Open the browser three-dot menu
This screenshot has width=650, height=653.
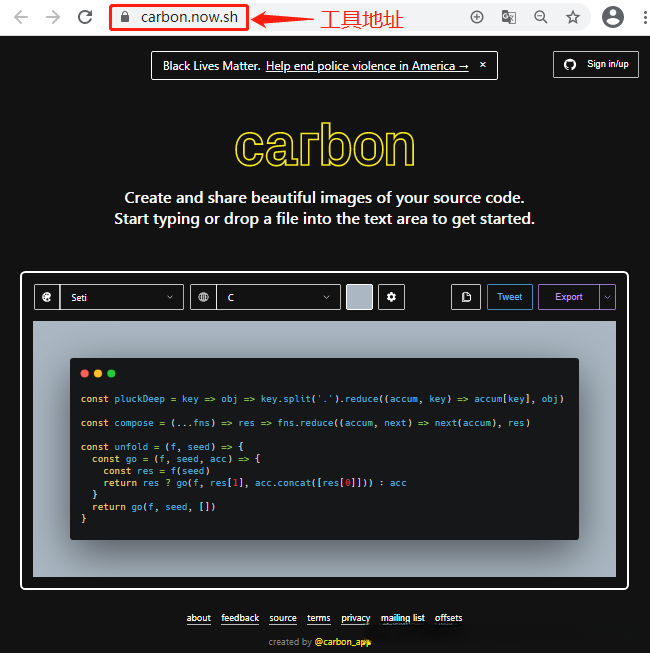pos(645,17)
